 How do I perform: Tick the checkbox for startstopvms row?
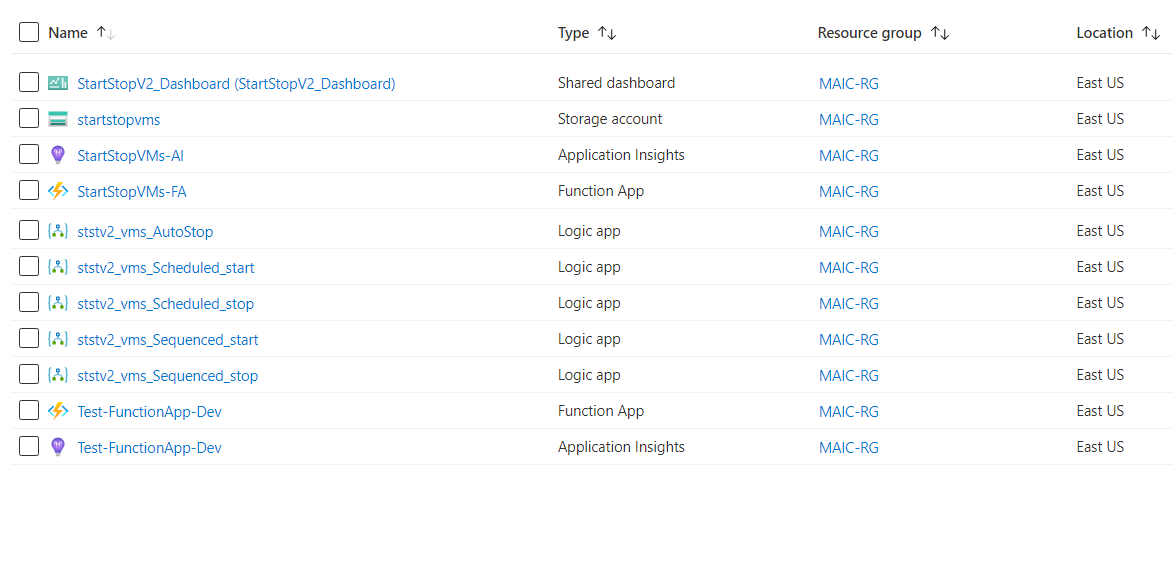tap(29, 119)
